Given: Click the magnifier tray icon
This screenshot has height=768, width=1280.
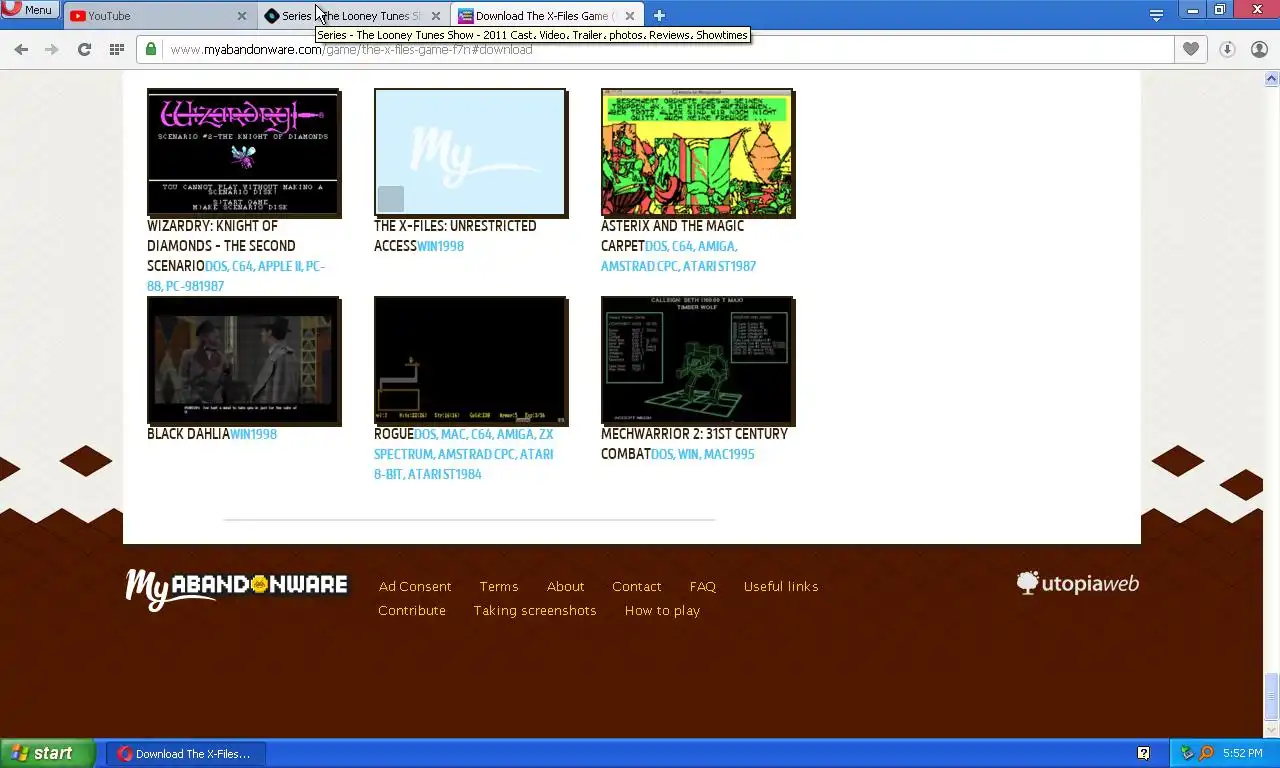Looking at the screenshot, I should 1206,753.
